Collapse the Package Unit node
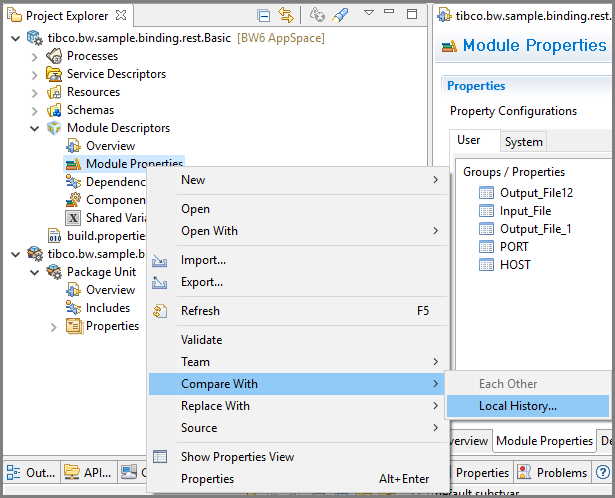Image resolution: width=615 pixels, height=498 pixels. [x=35, y=273]
